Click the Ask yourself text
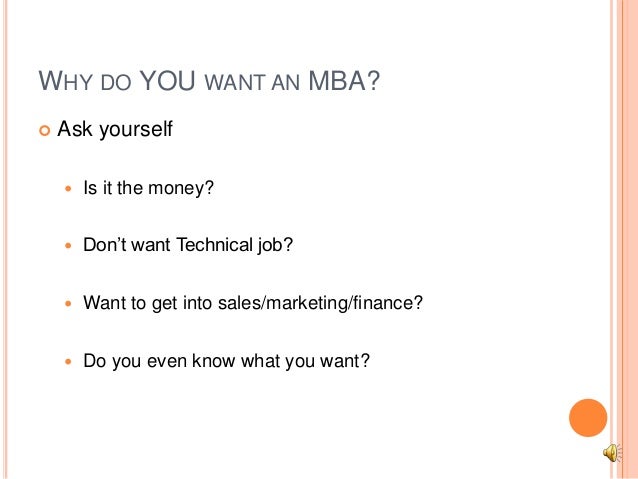 coord(115,129)
